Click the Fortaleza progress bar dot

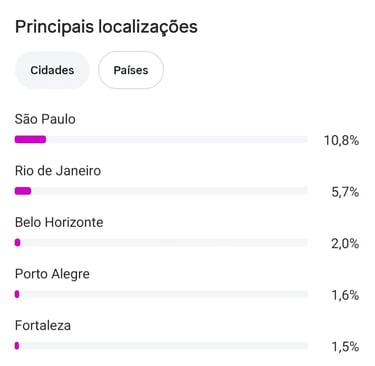coord(17,346)
